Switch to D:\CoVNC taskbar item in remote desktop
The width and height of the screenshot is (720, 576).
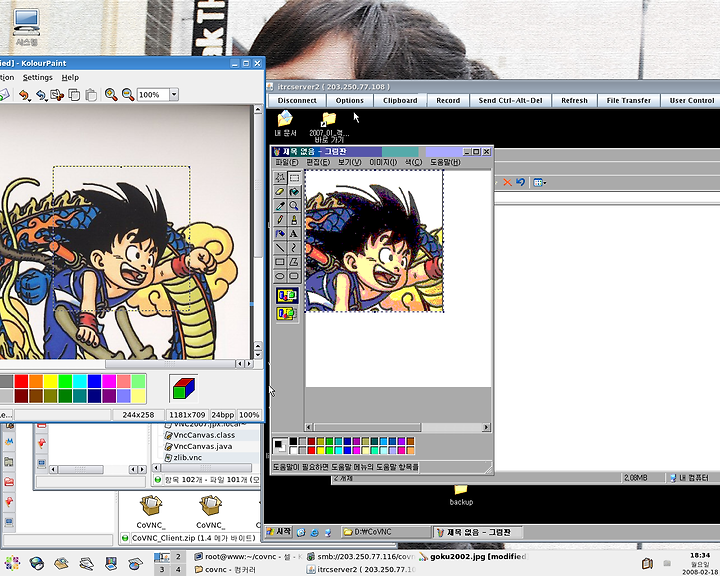pyautogui.click(x=386, y=532)
